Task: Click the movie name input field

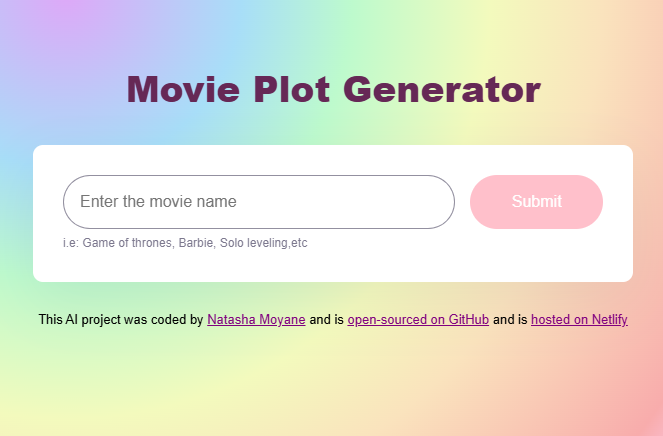Action: coord(258,202)
